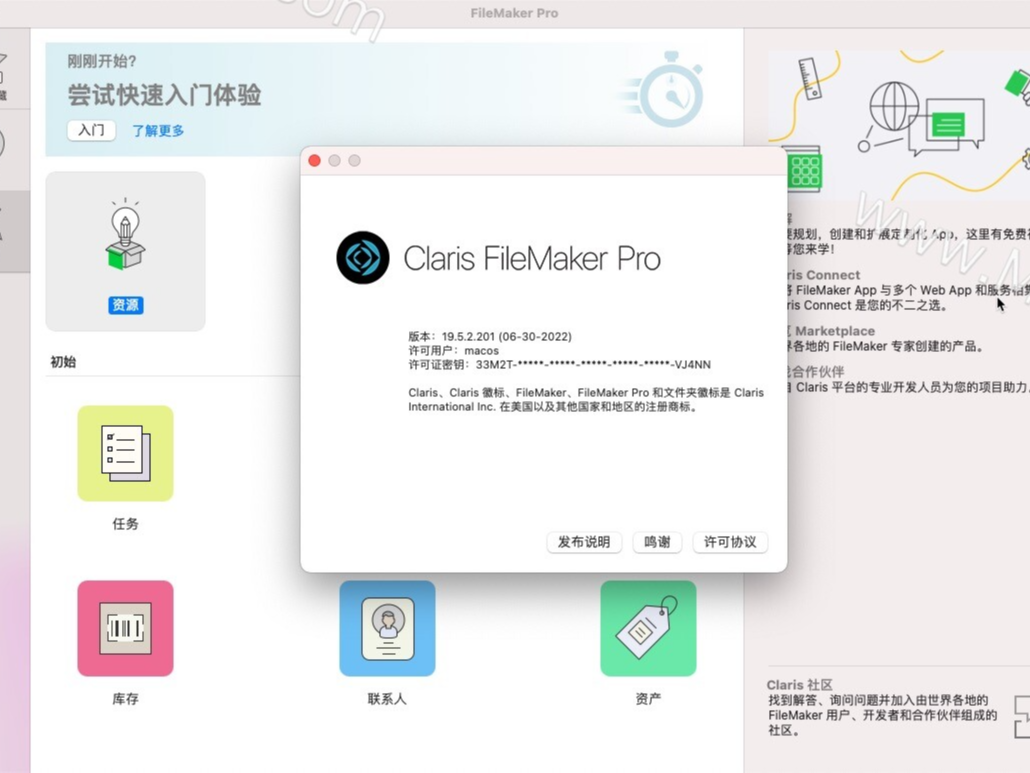Image resolution: width=1030 pixels, height=773 pixels.
Task: Open the 任务 (Tasks) starter solution
Action: (125, 453)
